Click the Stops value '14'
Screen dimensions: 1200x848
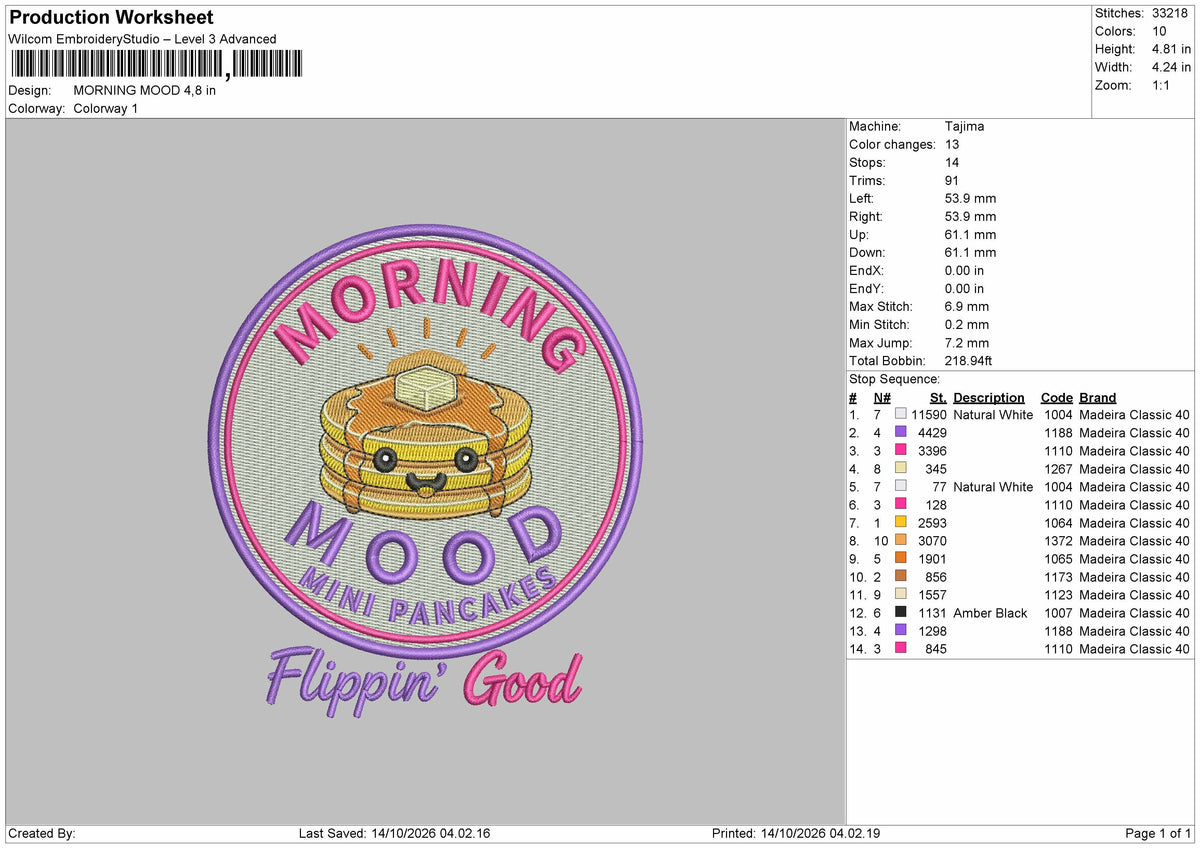pyautogui.click(x=952, y=162)
